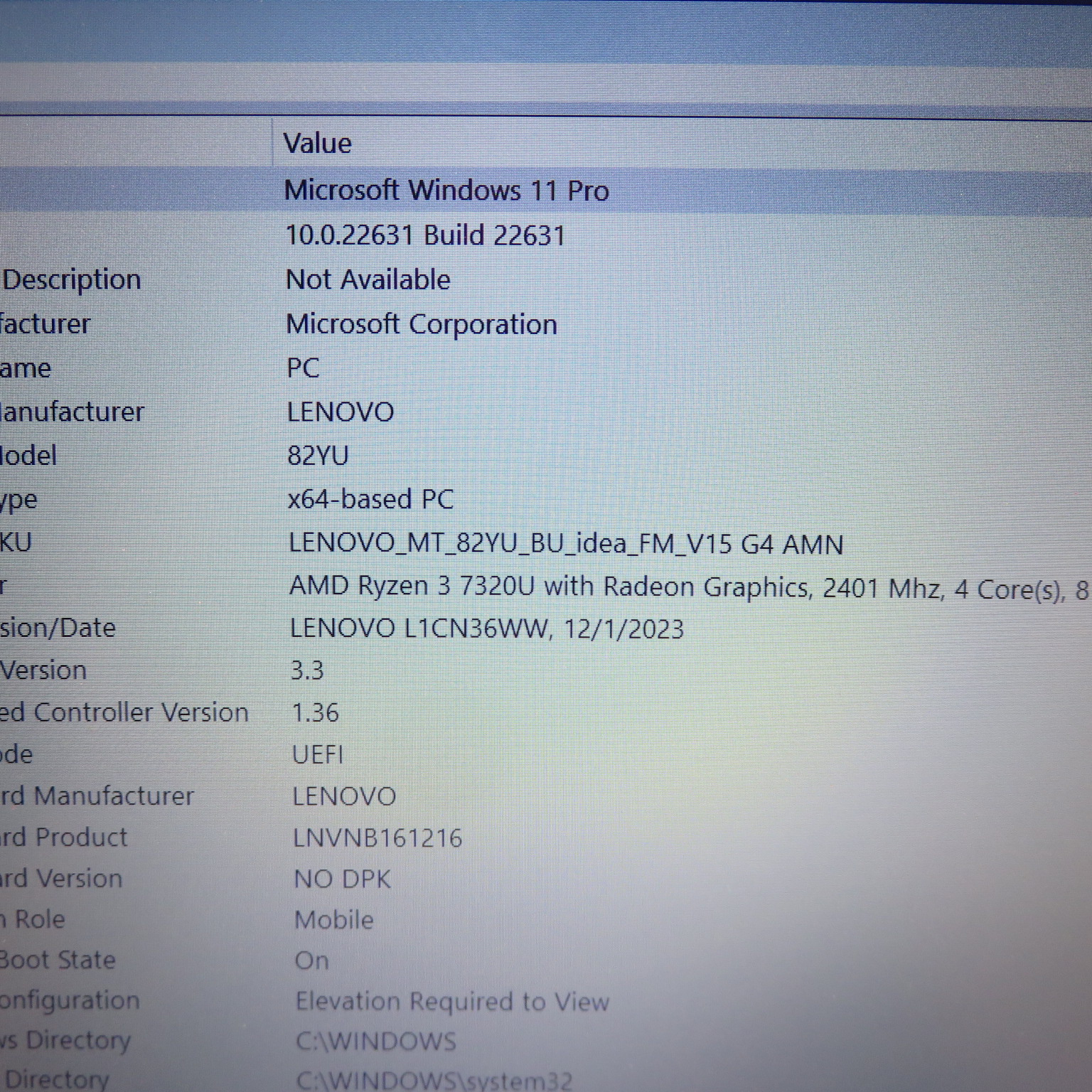Select the C:\WINDOWS\system32 directory value
This screenshot has height=1092, width=1092.
click(434, 1081)
